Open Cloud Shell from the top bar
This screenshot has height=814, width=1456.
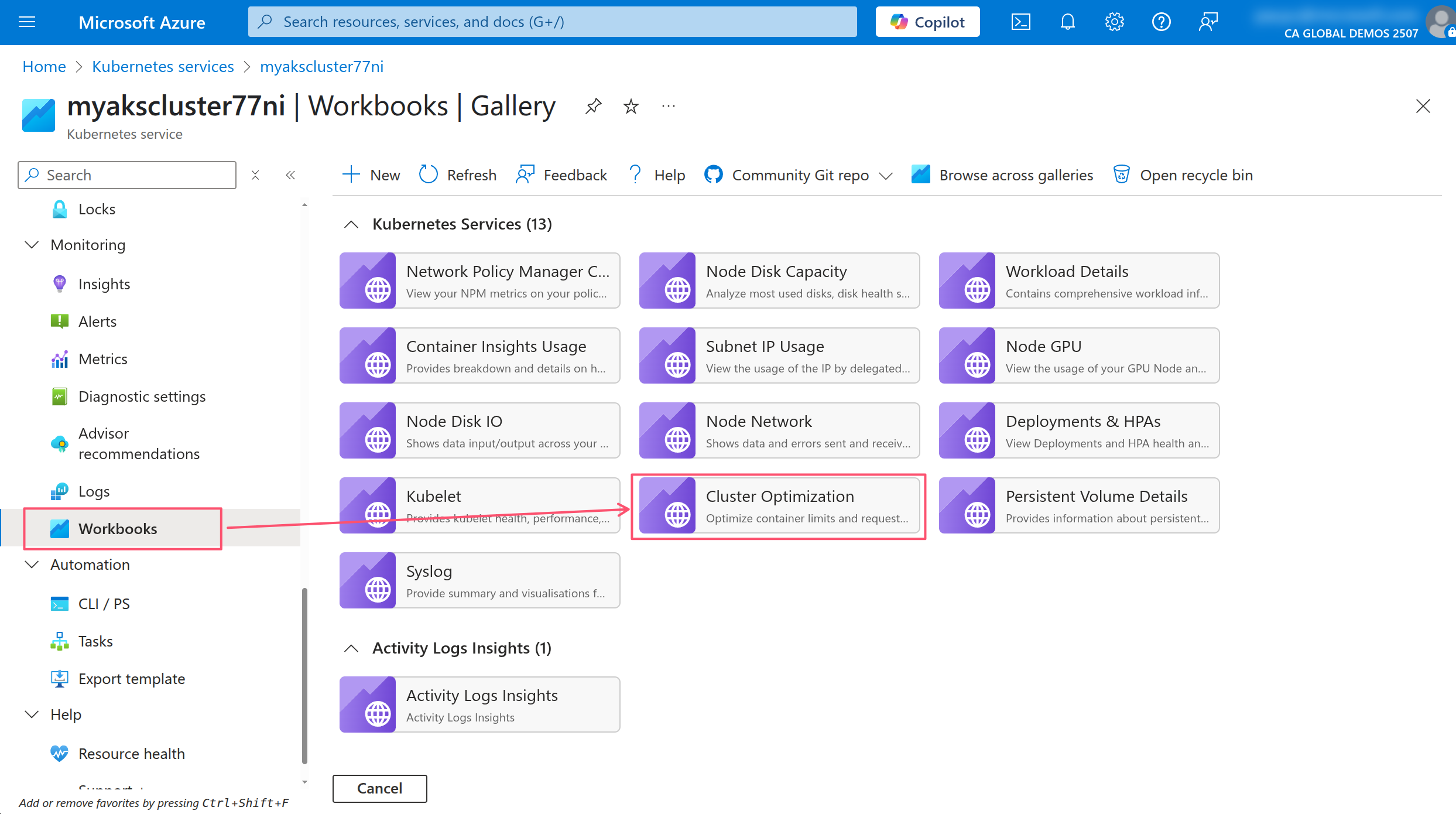pyautogui.click(x=1020, y=22)
